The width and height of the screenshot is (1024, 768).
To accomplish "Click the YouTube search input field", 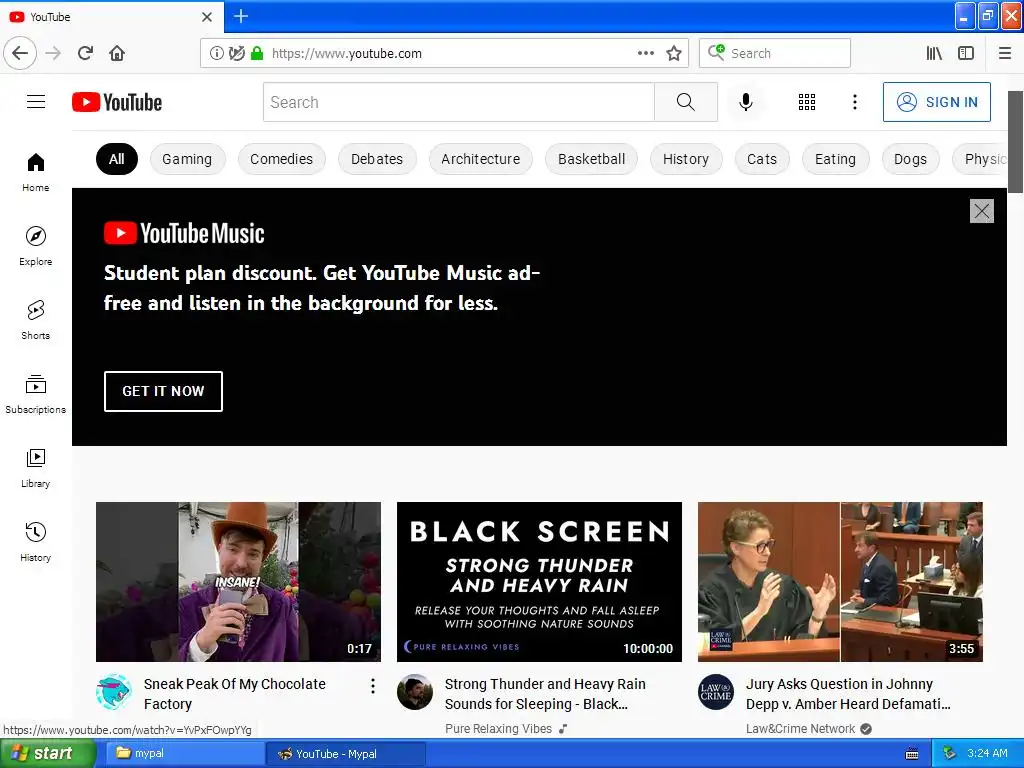I will (x=458, y=102).
